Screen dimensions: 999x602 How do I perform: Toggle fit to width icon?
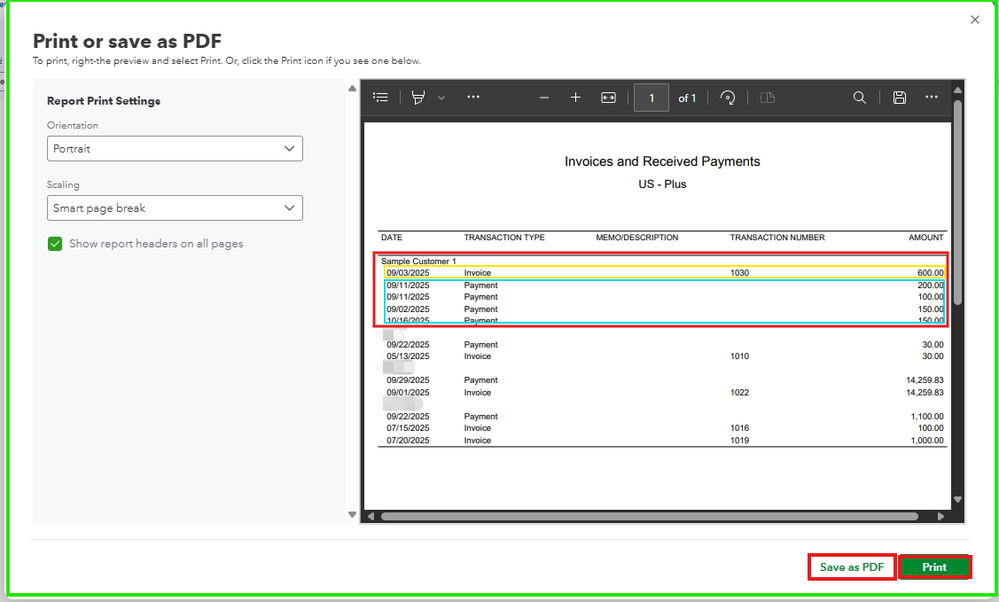click(x=608, y=97)
